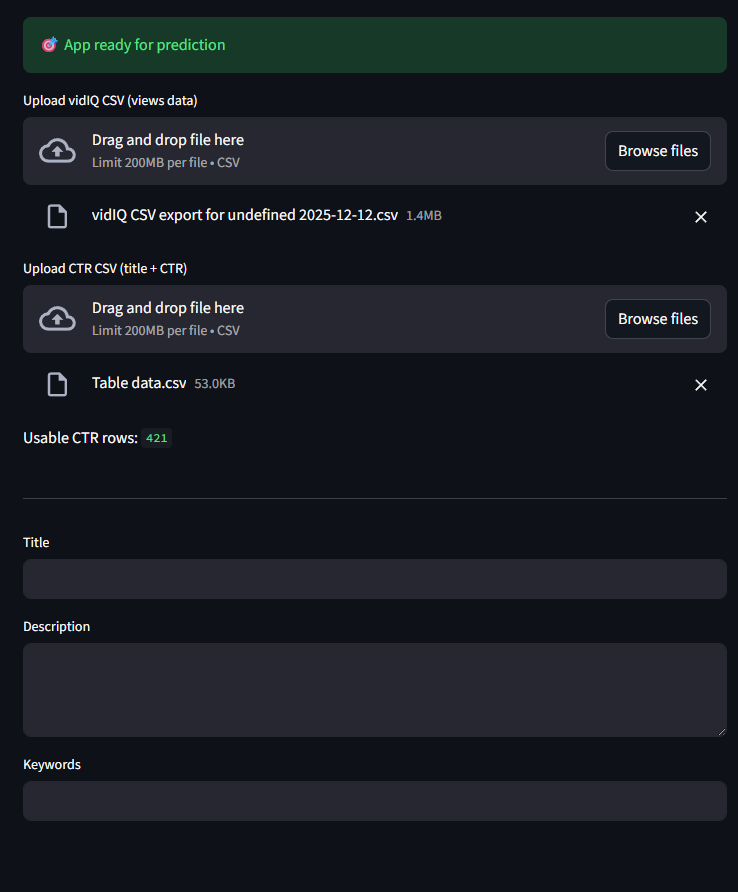Click inside the Description text area

[x=374, y=689]
